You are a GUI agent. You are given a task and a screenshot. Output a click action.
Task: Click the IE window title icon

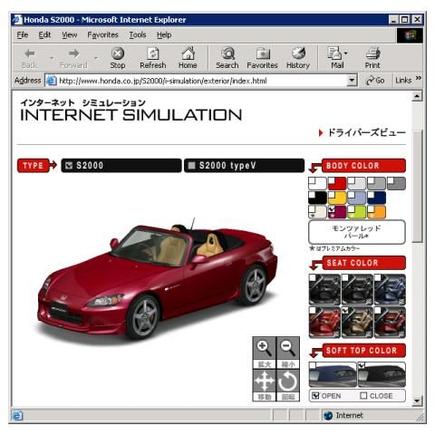17,20
